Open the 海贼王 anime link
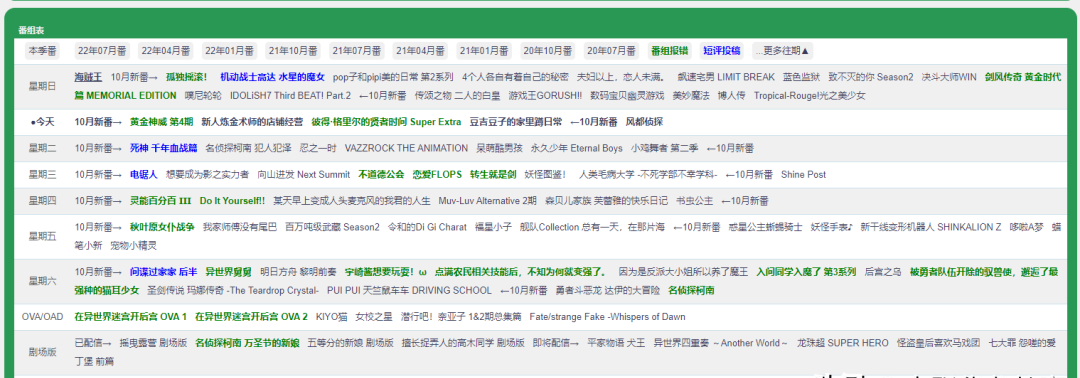Viewport: 1080px width, 378px height. point(88,77)
